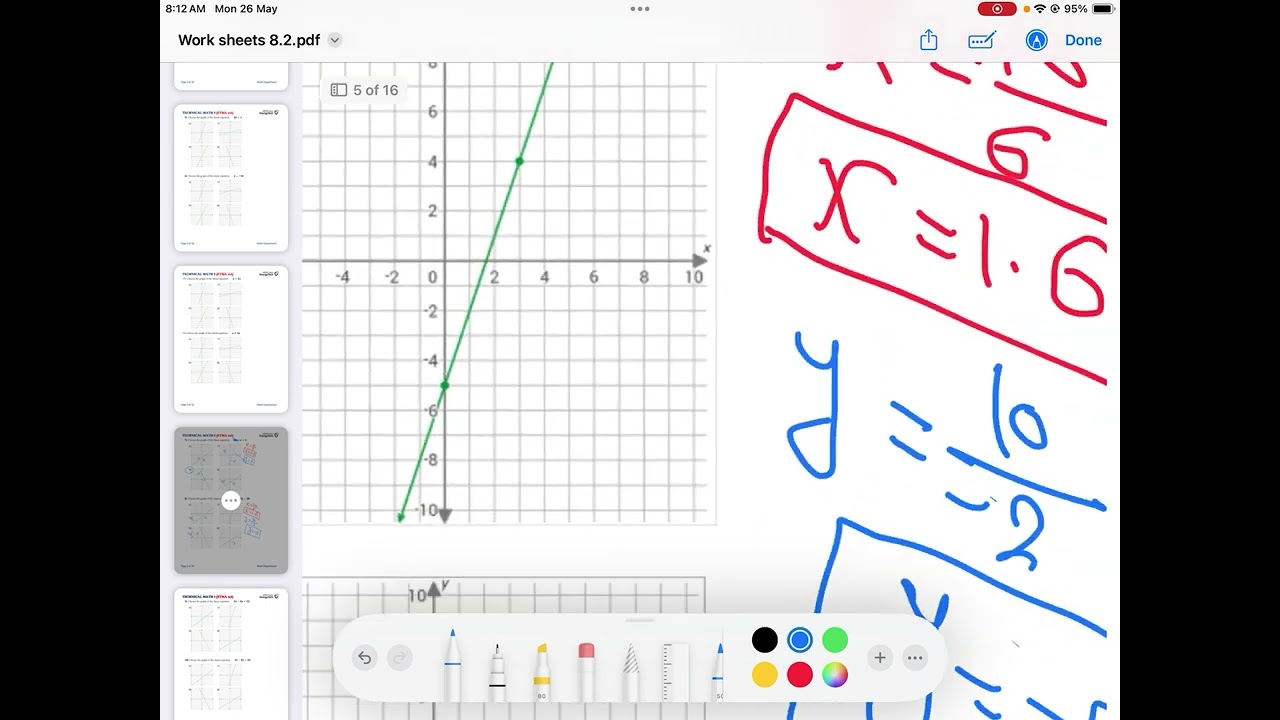
Task: Tap Done to finish markup
Action: 1083,40
